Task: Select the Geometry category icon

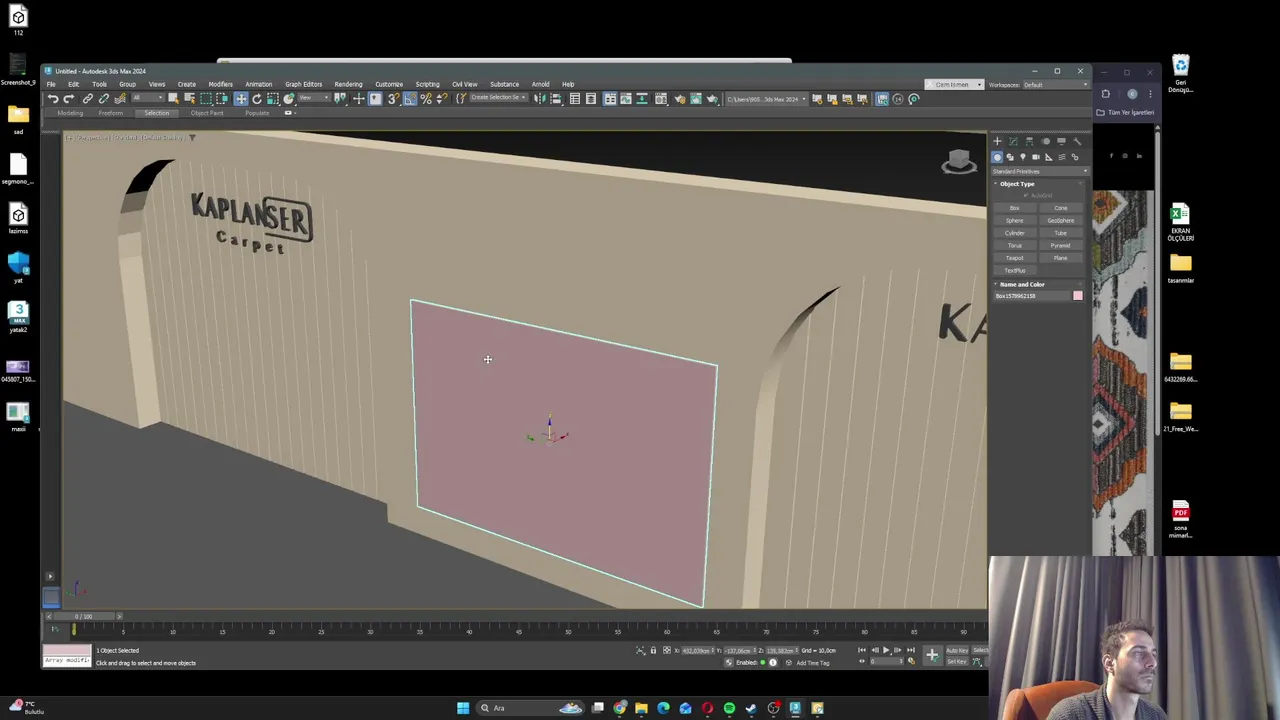Action: pos(997,157)
